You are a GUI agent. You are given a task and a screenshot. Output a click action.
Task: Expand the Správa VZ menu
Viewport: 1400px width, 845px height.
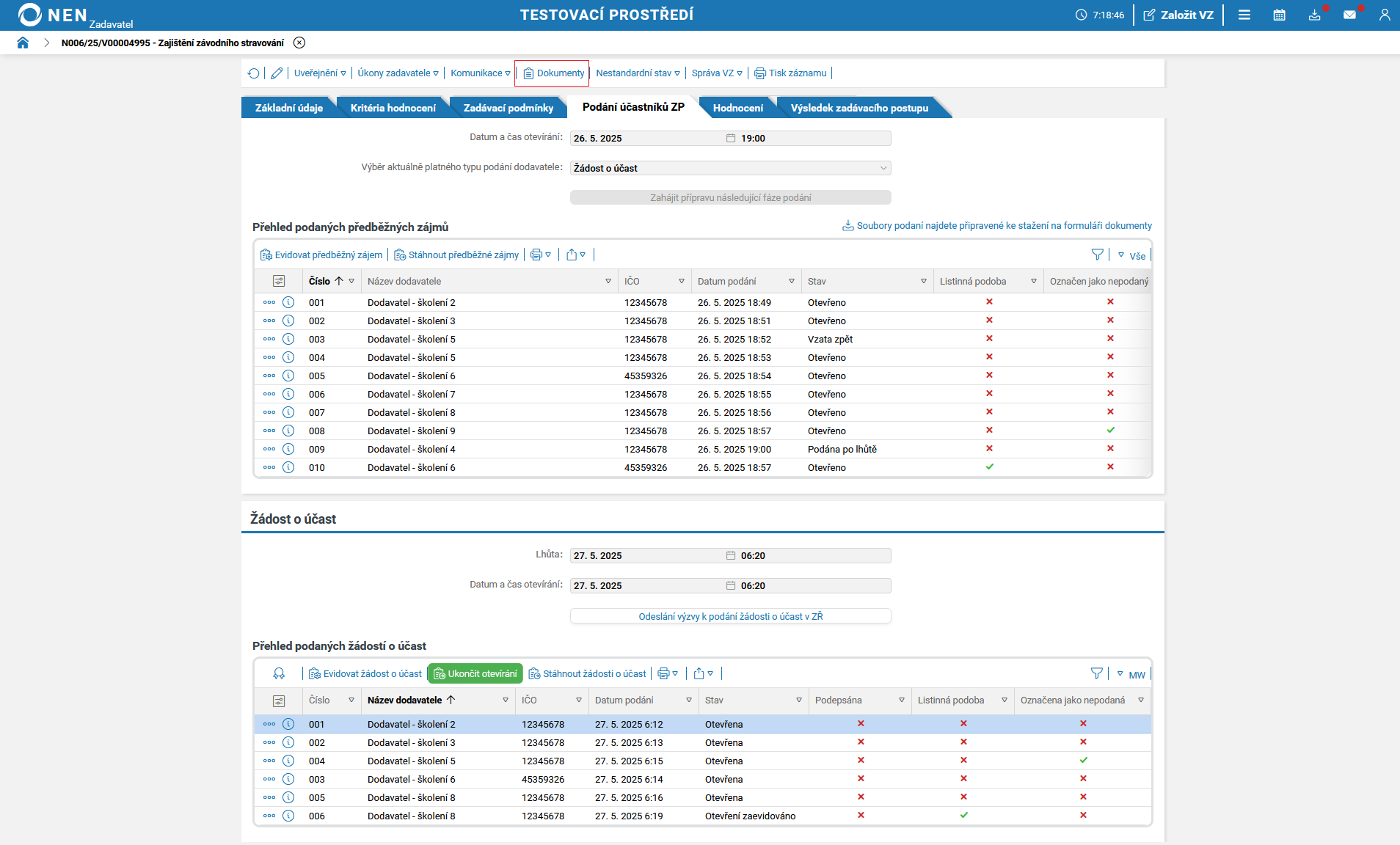click(x=716, y=73)
